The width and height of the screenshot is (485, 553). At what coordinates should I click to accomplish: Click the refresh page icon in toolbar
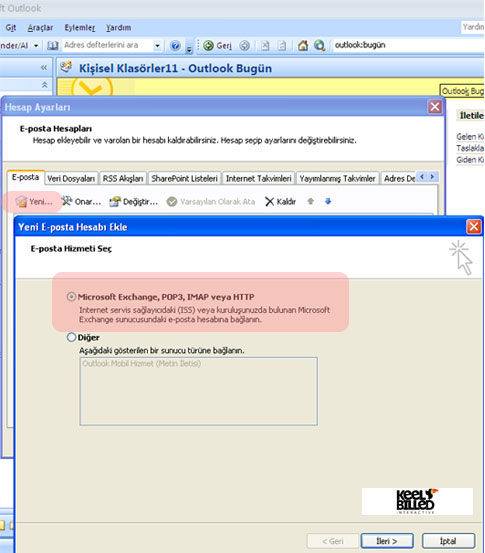[281, 45]
